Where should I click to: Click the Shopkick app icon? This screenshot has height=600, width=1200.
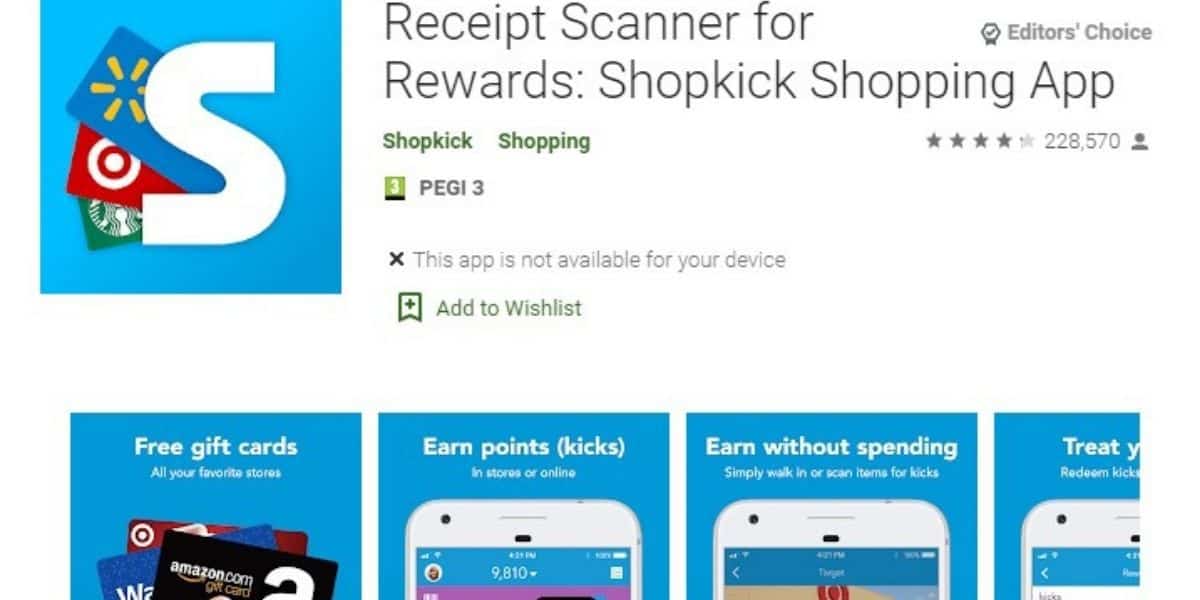point(190,147)
